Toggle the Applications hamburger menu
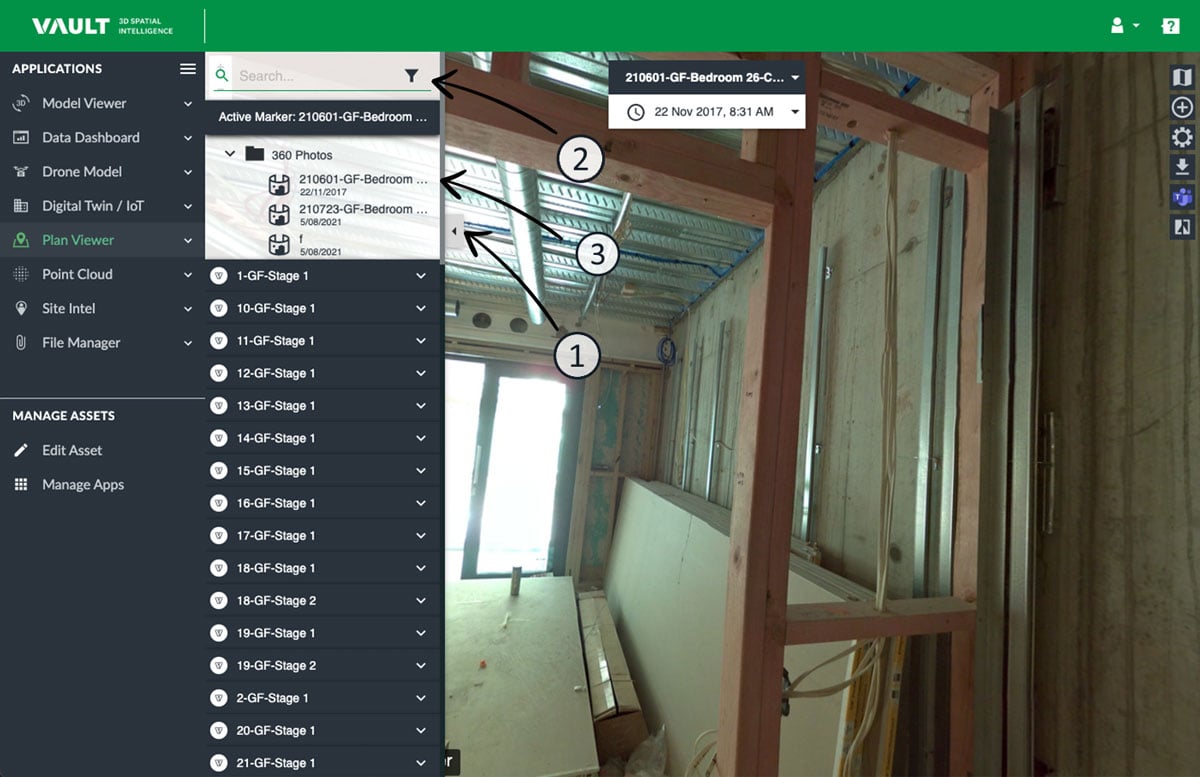 click(x=187, y=69)
